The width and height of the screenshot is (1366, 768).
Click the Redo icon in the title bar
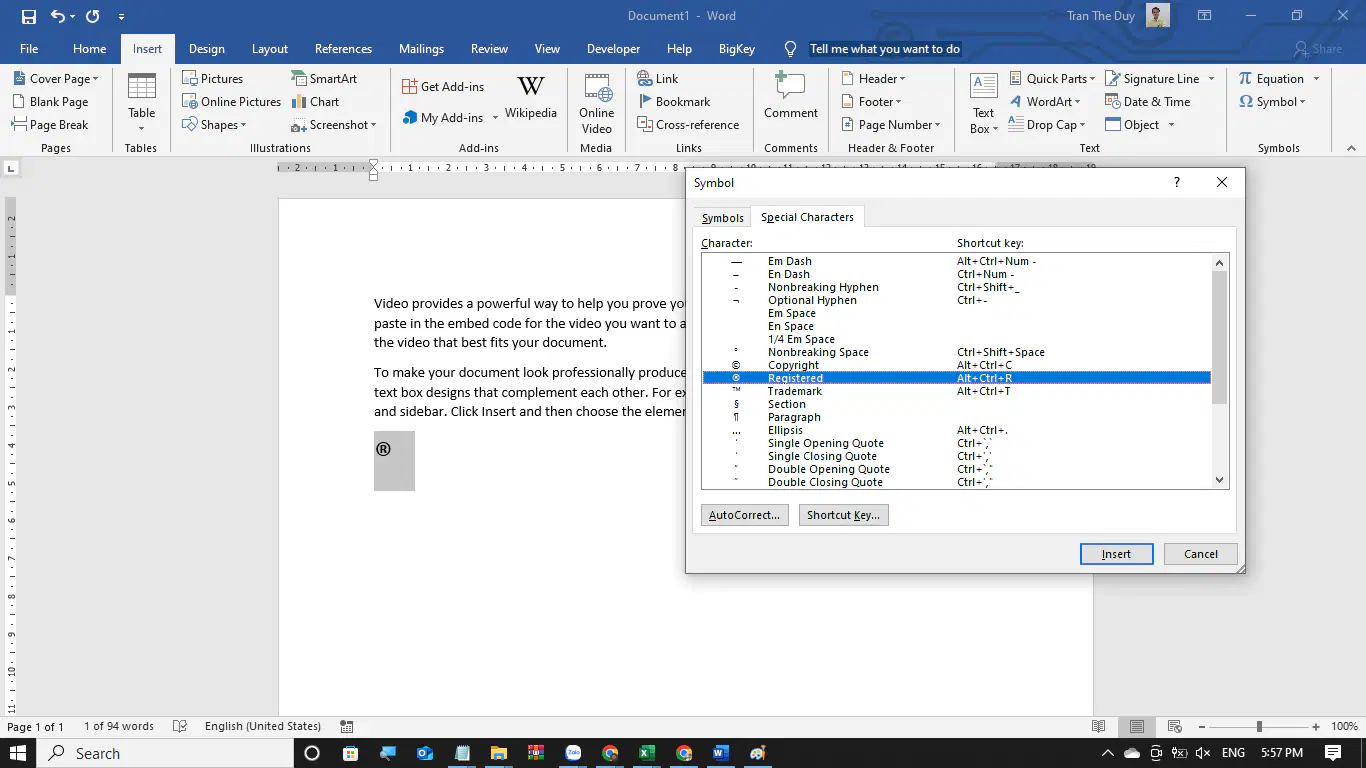pos(92,16)
